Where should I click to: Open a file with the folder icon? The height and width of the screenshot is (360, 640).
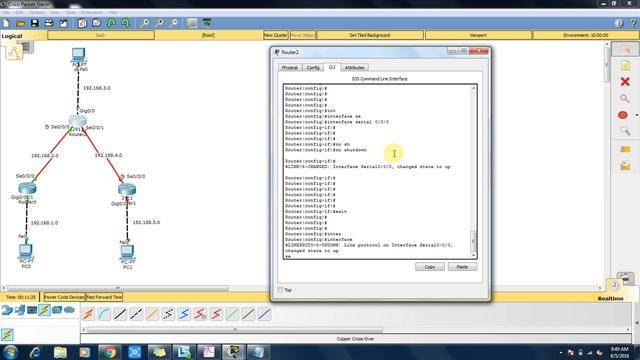point(20,23)
